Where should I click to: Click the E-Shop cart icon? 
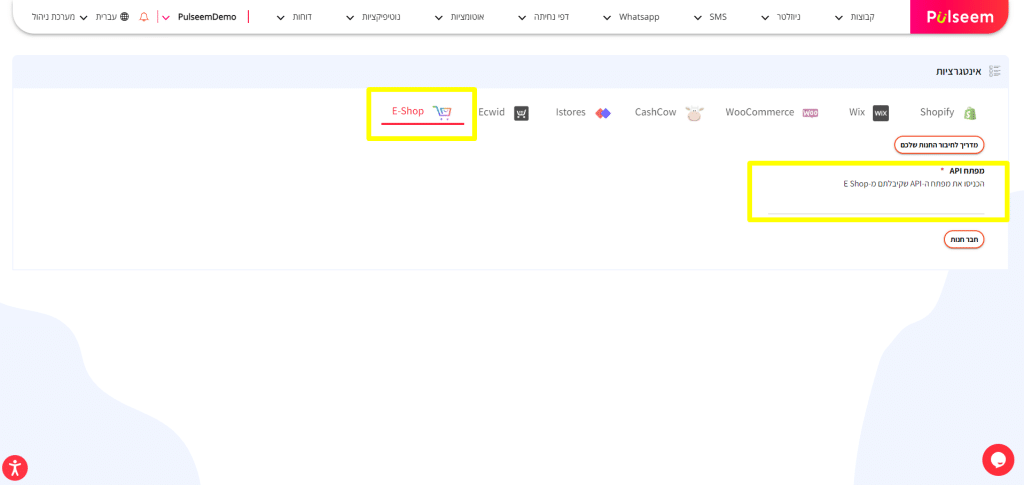tap(442, 113)
